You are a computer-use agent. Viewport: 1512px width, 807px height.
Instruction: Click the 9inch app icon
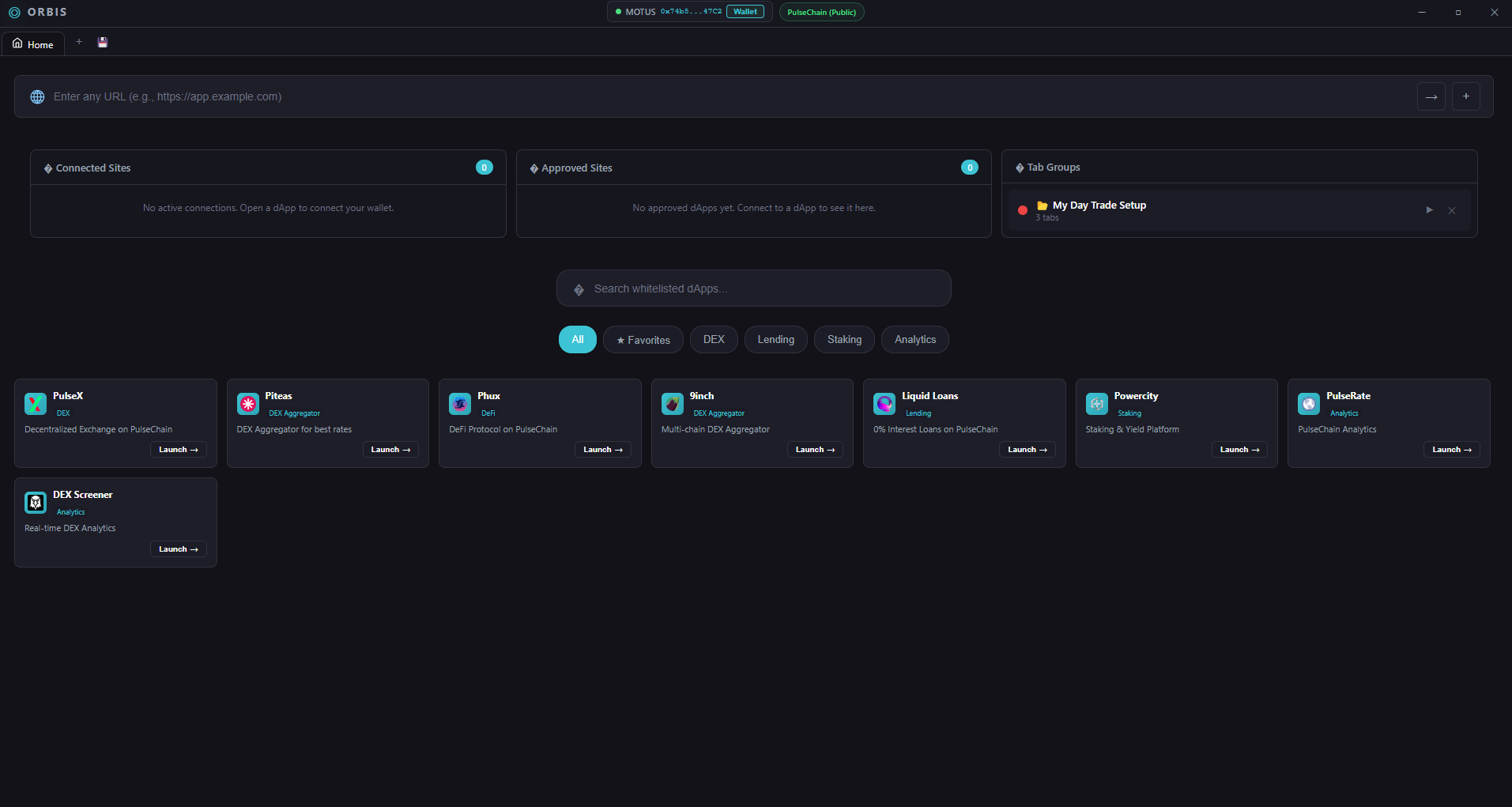click(x=673, y=404)
